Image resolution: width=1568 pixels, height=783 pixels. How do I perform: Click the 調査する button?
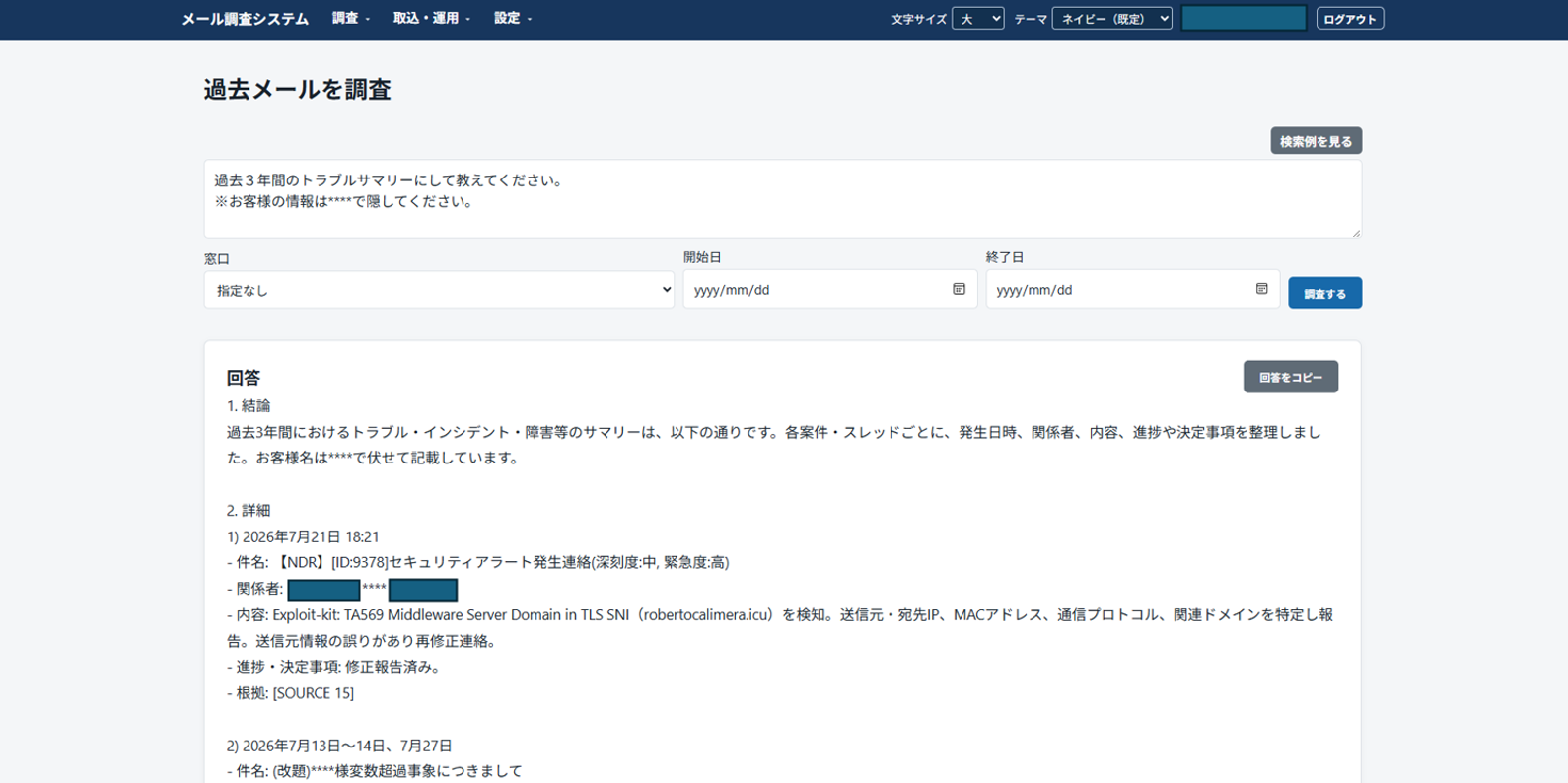click(x=1324, y=293)
